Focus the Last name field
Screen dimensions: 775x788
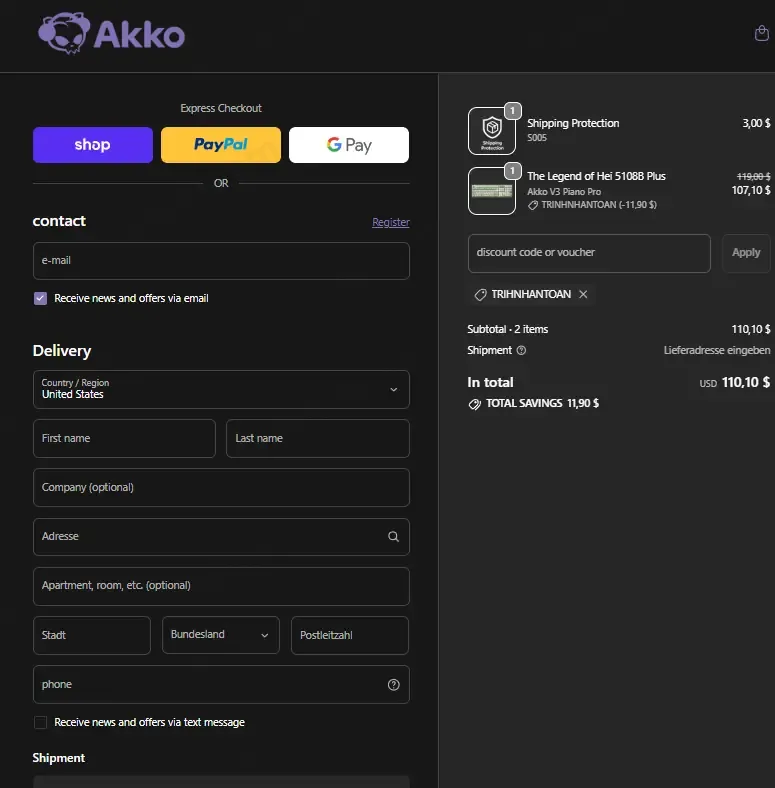point(318,438)
